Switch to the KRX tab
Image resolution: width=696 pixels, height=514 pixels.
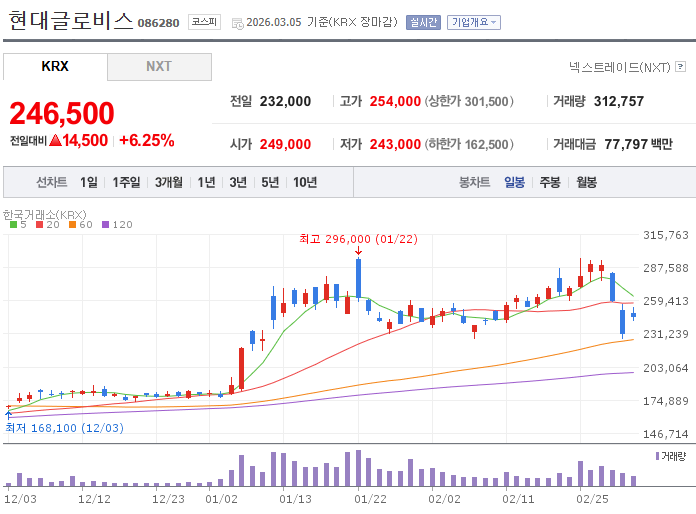55,66
